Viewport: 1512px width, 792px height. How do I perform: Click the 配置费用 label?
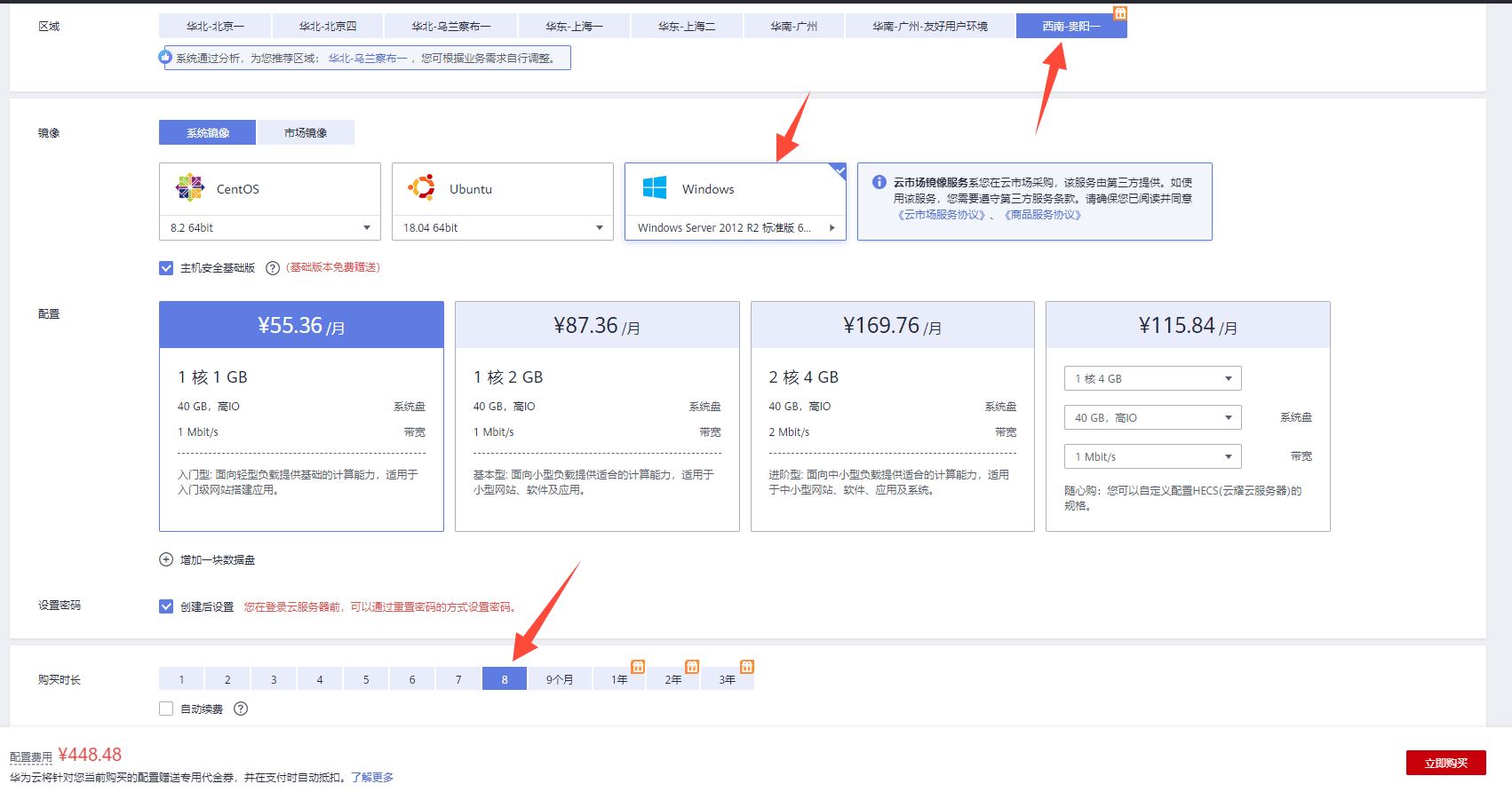[31, 757]
